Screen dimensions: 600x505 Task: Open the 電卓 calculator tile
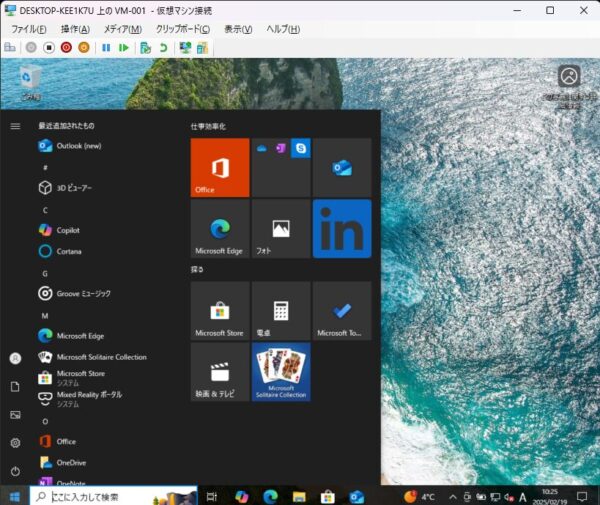point(281,311)
